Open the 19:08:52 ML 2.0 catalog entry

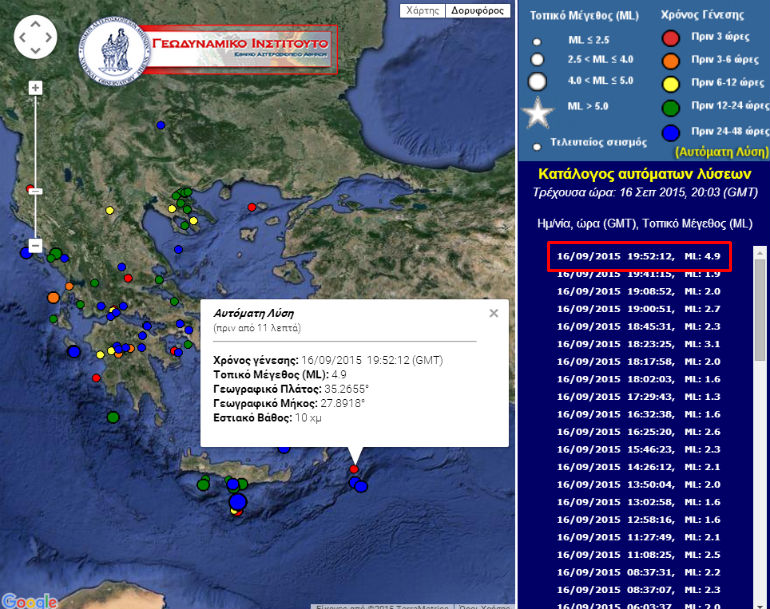click(x=638, y=290)
